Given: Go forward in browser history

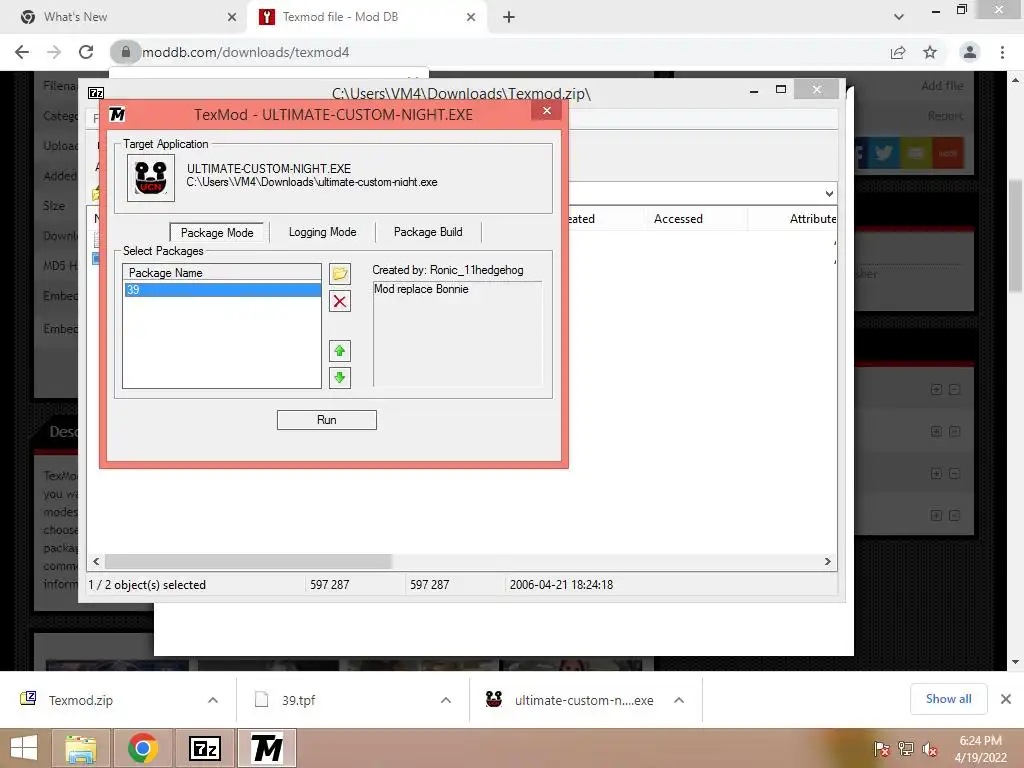Looking at the screenshot, I should (x=54, y=52).
